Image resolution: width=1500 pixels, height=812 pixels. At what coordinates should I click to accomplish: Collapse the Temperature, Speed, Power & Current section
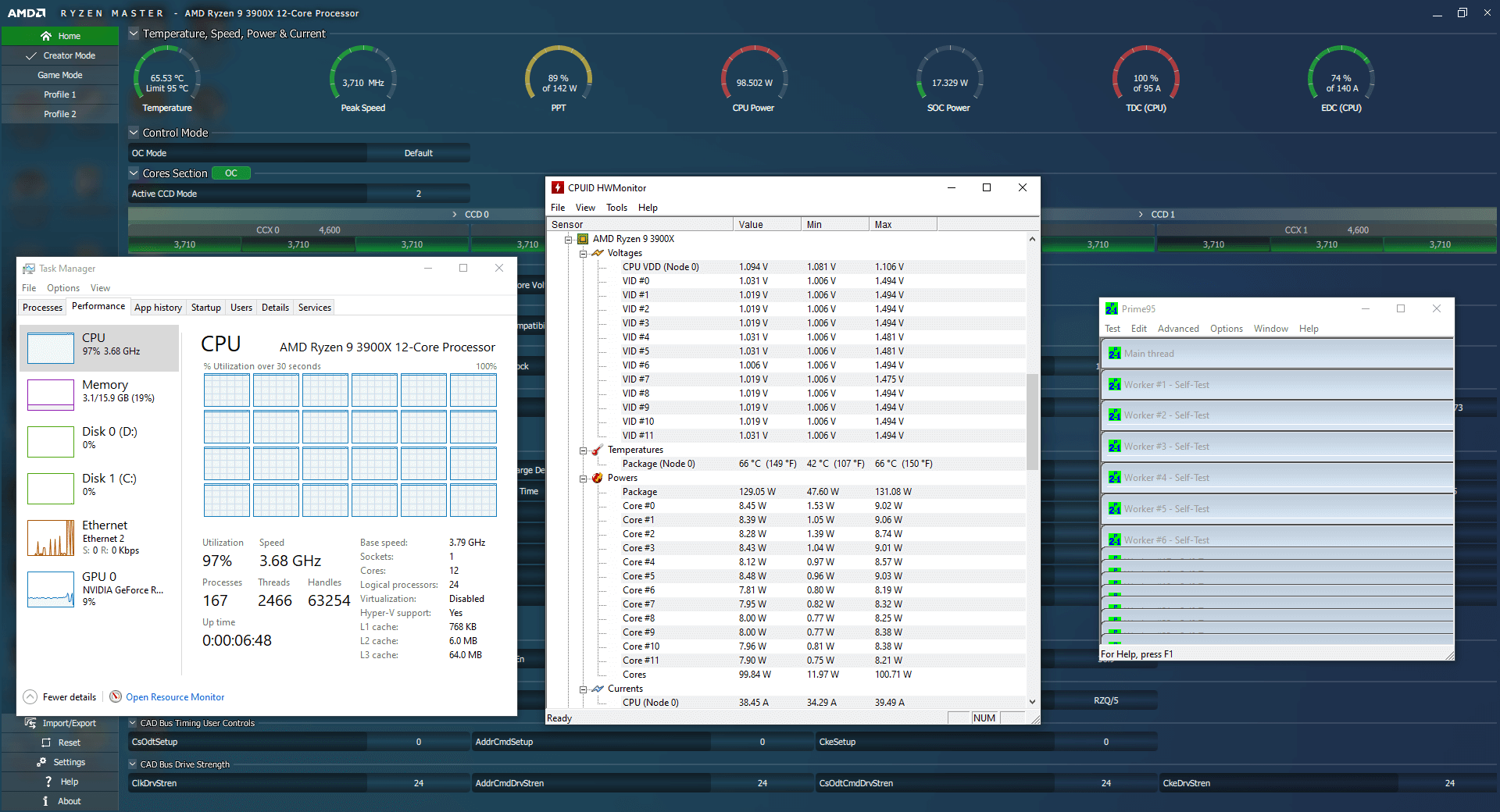tap(134, 34)
